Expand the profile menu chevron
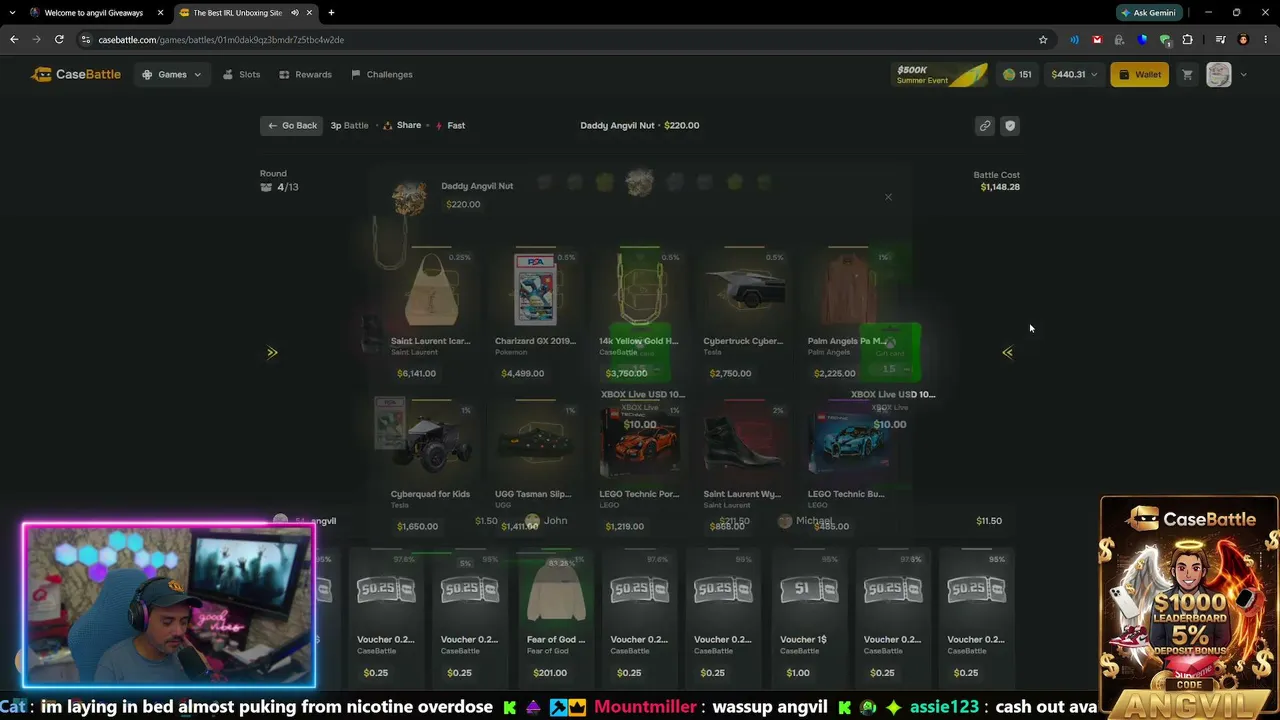Image resolution: width=1280 pixels, height=720 pixels. (1243, 74)
